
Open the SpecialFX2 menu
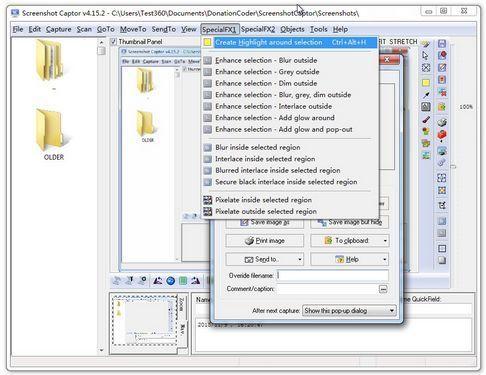tap(258, 29)
